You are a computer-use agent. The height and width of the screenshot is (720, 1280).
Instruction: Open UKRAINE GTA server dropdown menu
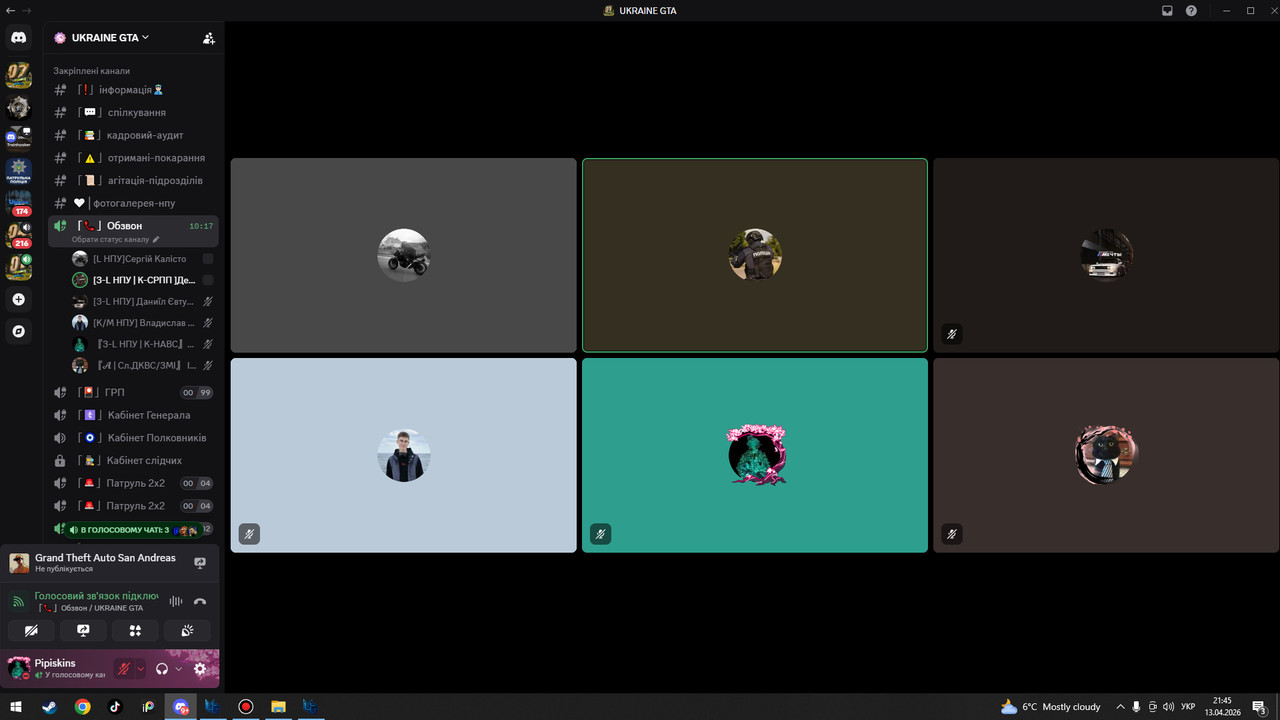[110, 38]
